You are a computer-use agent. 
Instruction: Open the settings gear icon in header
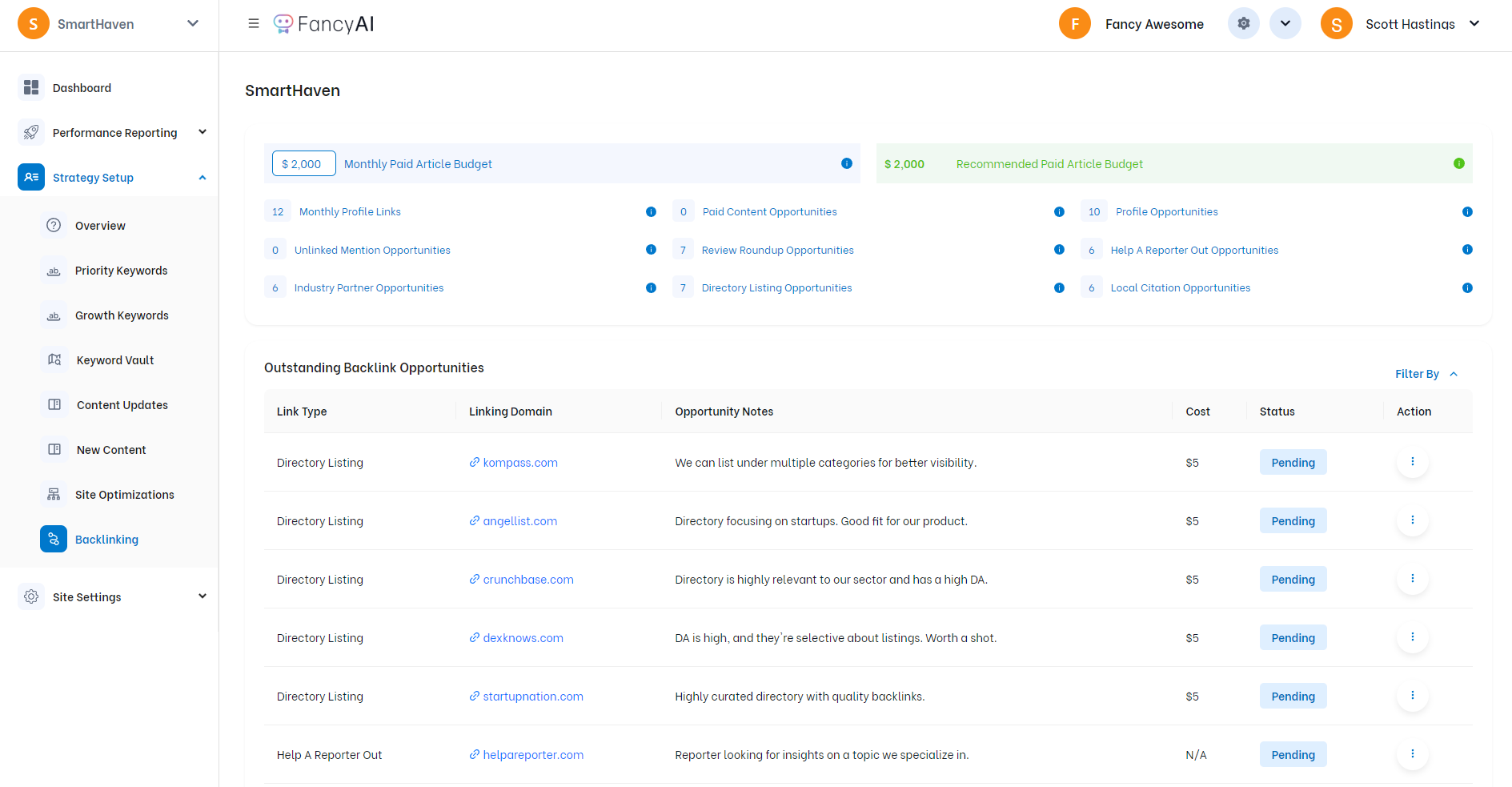[1243, 24]
